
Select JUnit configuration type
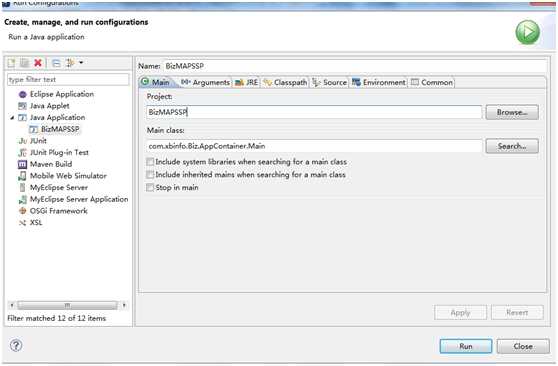[x=38, y=141]
